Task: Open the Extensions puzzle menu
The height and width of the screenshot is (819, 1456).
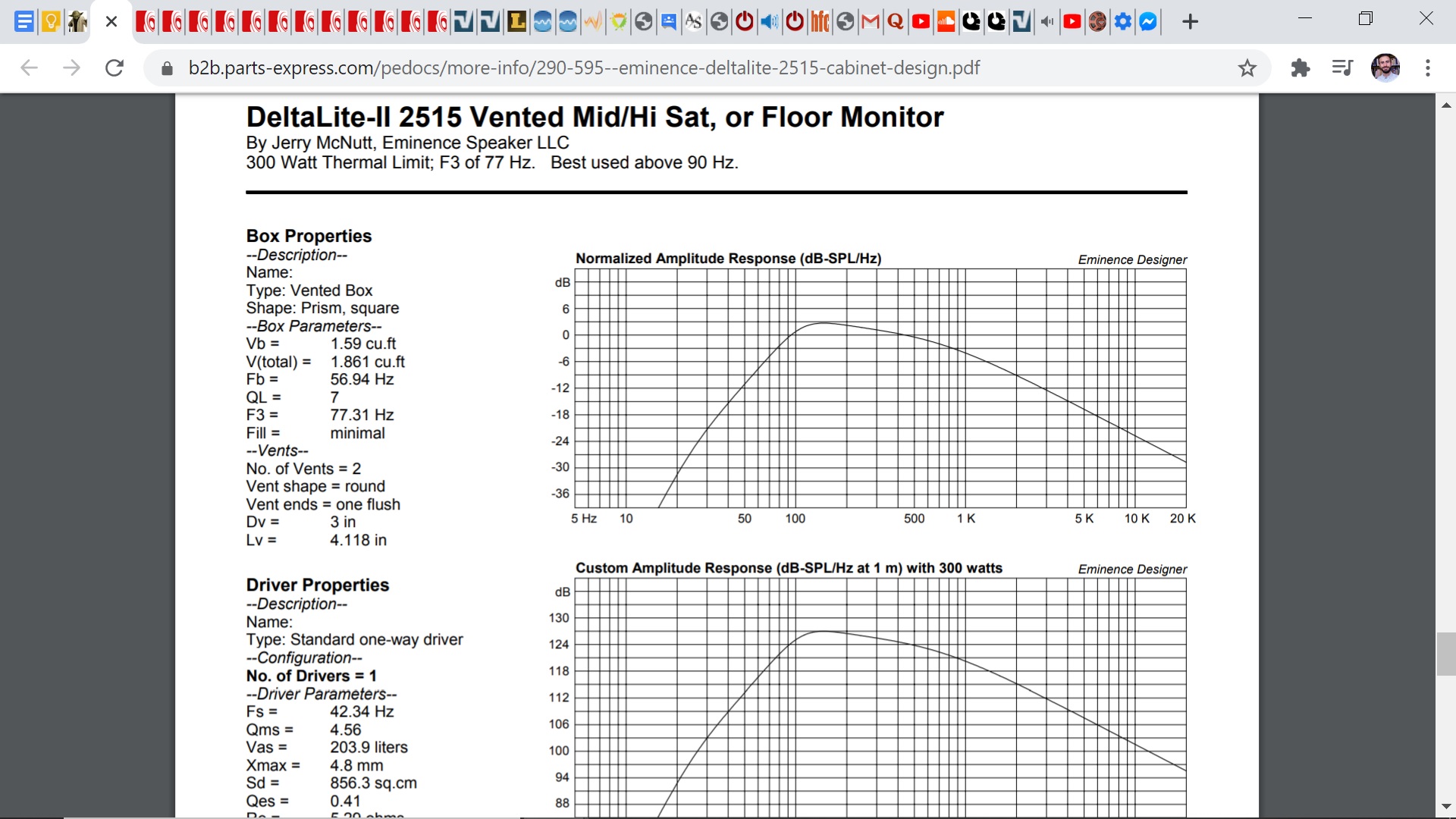Action: [1301, 68]
